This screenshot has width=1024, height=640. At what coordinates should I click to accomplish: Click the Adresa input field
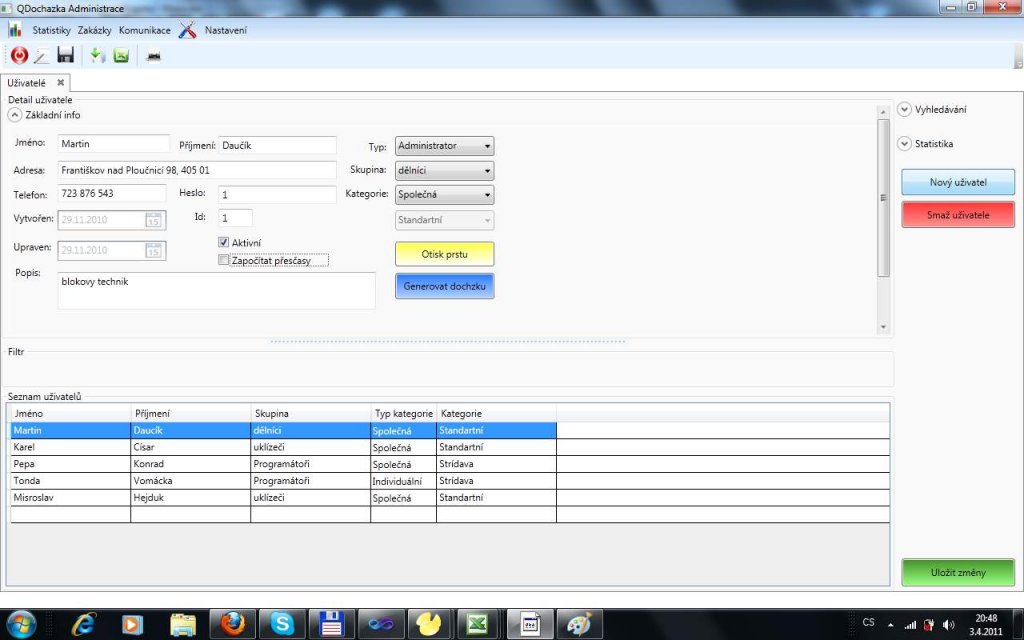[x=197, y=170]
